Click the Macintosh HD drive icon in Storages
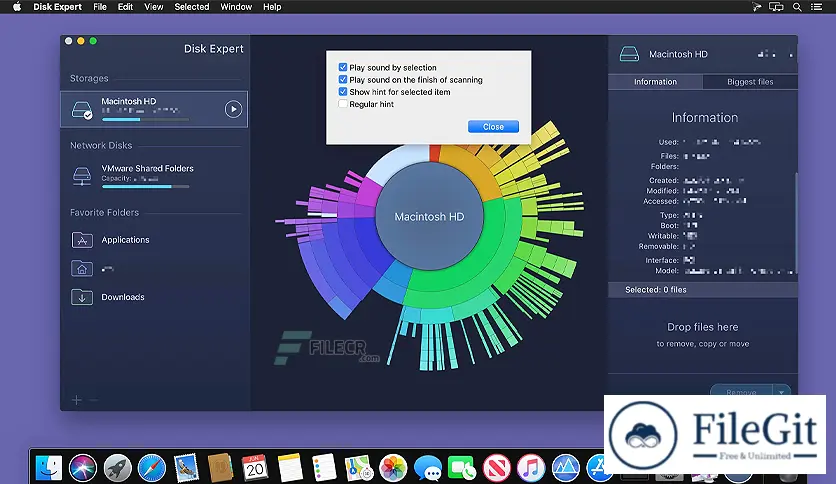The height and width of the screenshot is (484, 836). click(x=82, y=110)
